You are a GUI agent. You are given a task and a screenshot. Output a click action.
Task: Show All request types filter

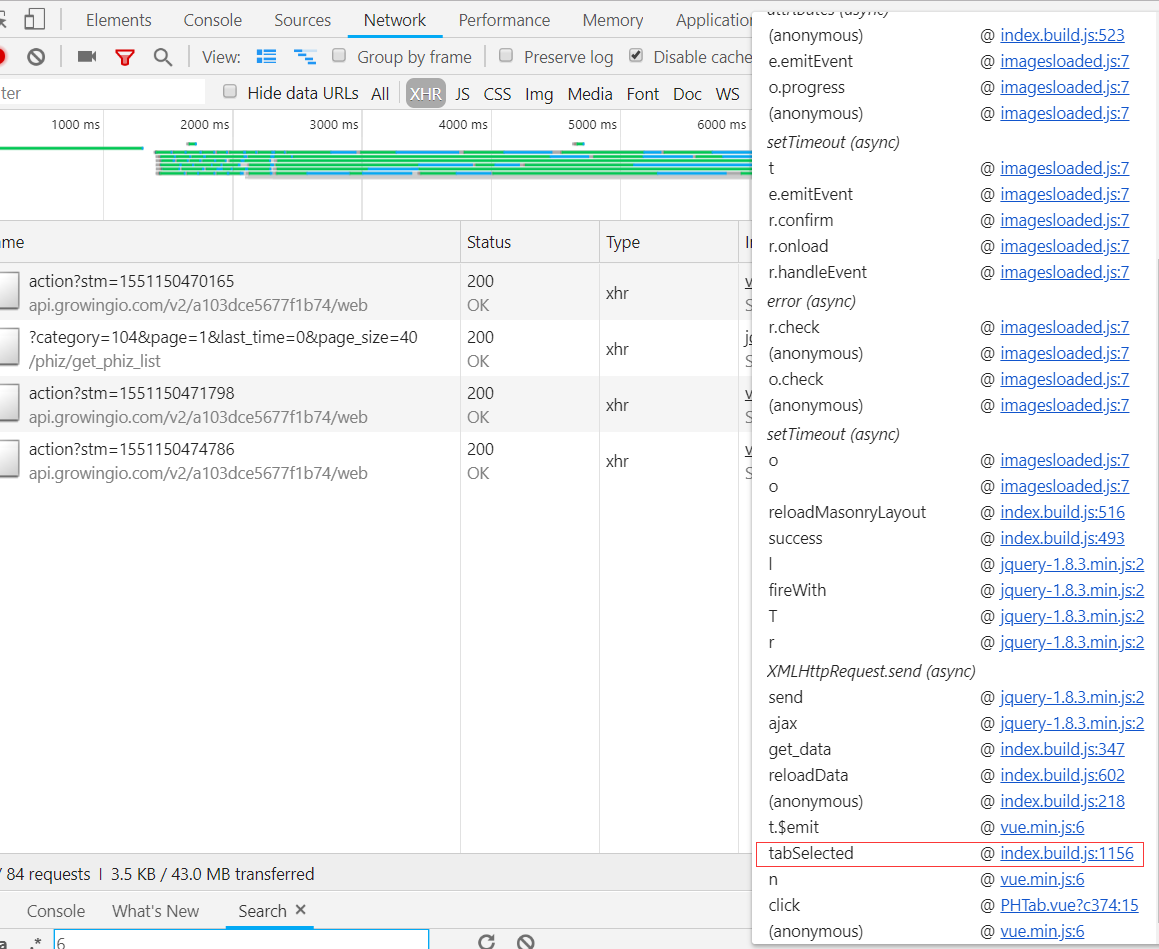click(x=380, y=94)
